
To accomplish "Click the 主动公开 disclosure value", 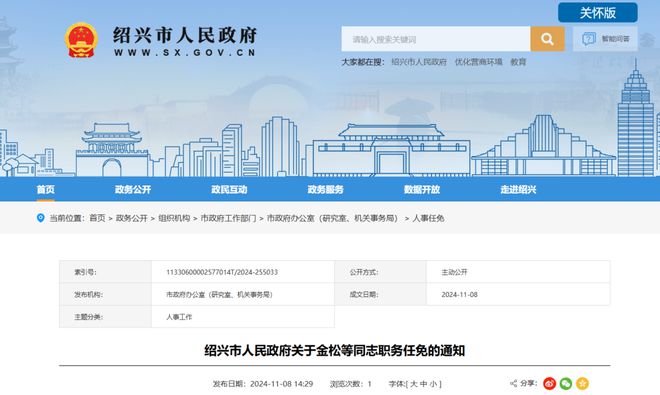I will tap(454, 272).
